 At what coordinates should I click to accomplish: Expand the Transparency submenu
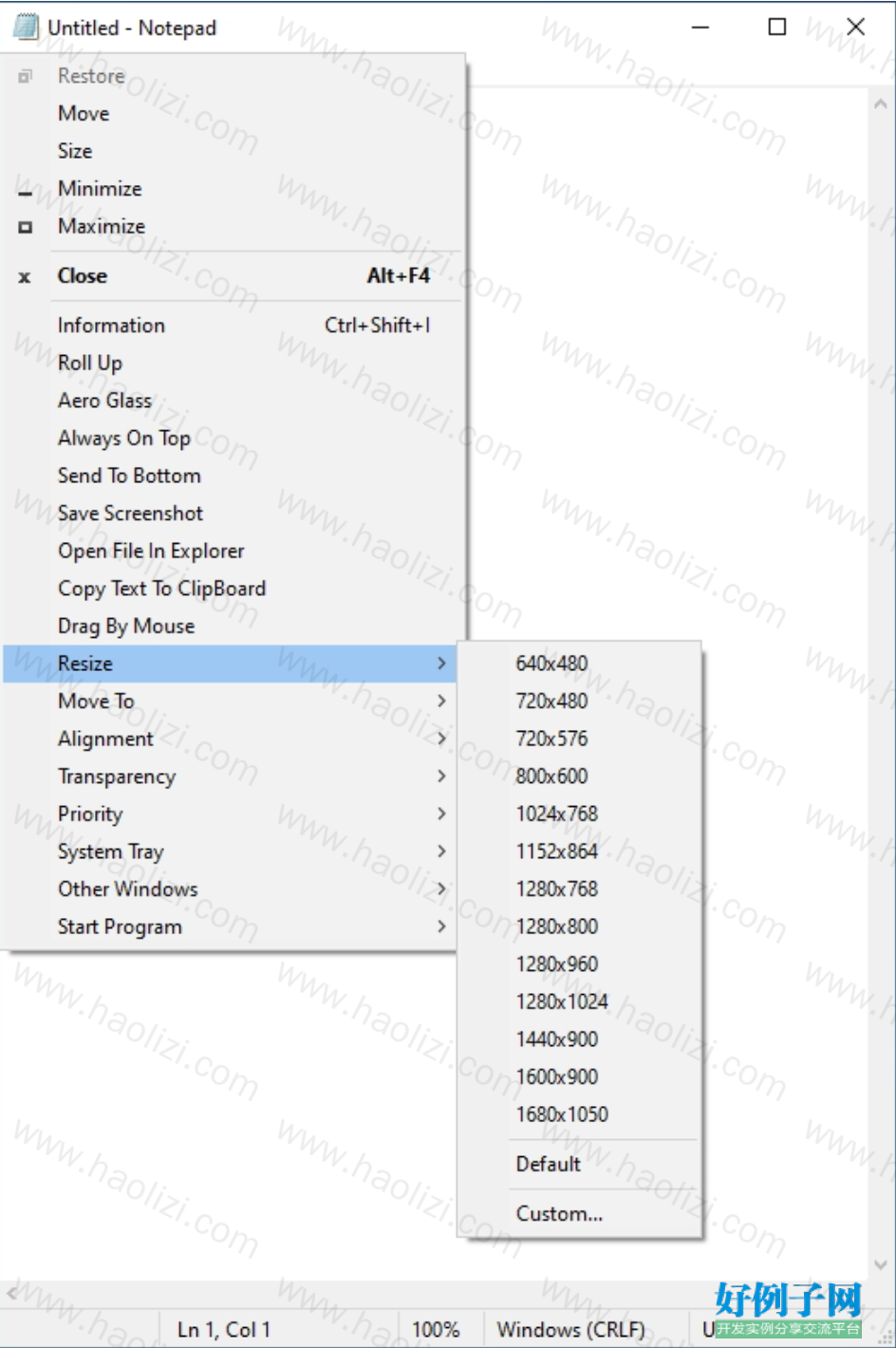231,777
